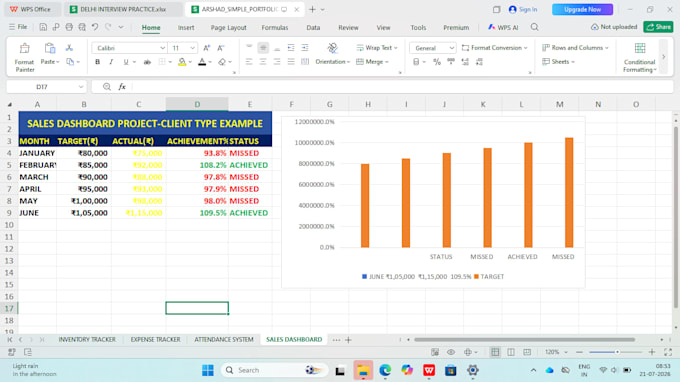The width and height of the screenshot is (680, 382).
Task: Click the clear formatting eraser icon
Action: tap(222, 62)
